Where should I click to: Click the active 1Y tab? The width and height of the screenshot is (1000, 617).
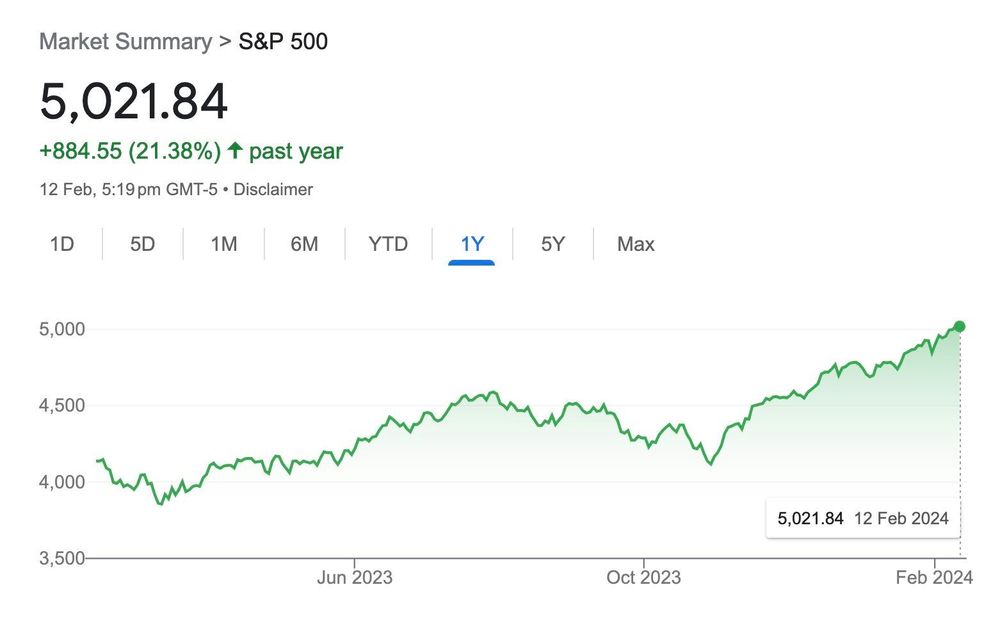coord(470,243)
